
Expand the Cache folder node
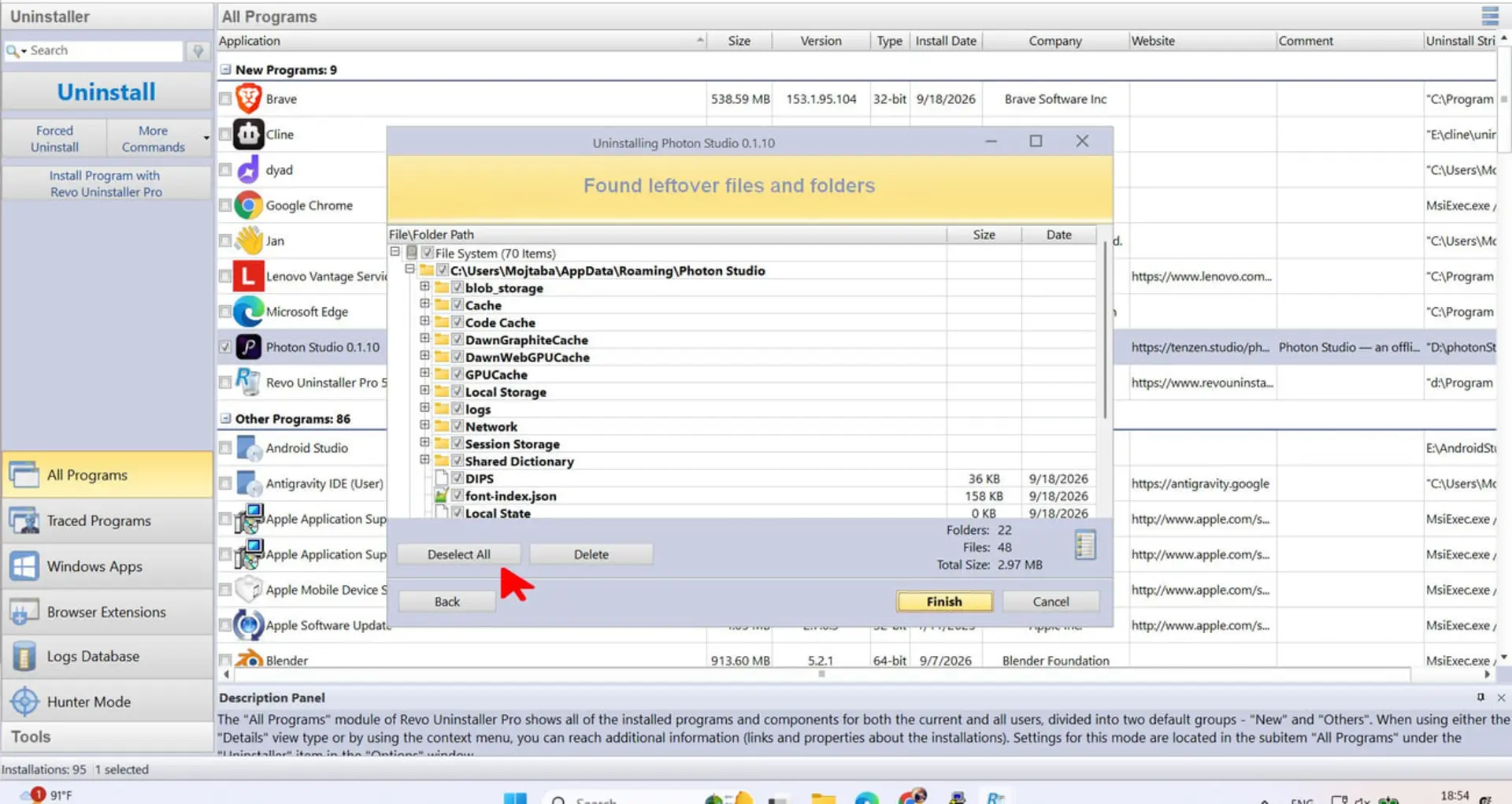point(424,304)
